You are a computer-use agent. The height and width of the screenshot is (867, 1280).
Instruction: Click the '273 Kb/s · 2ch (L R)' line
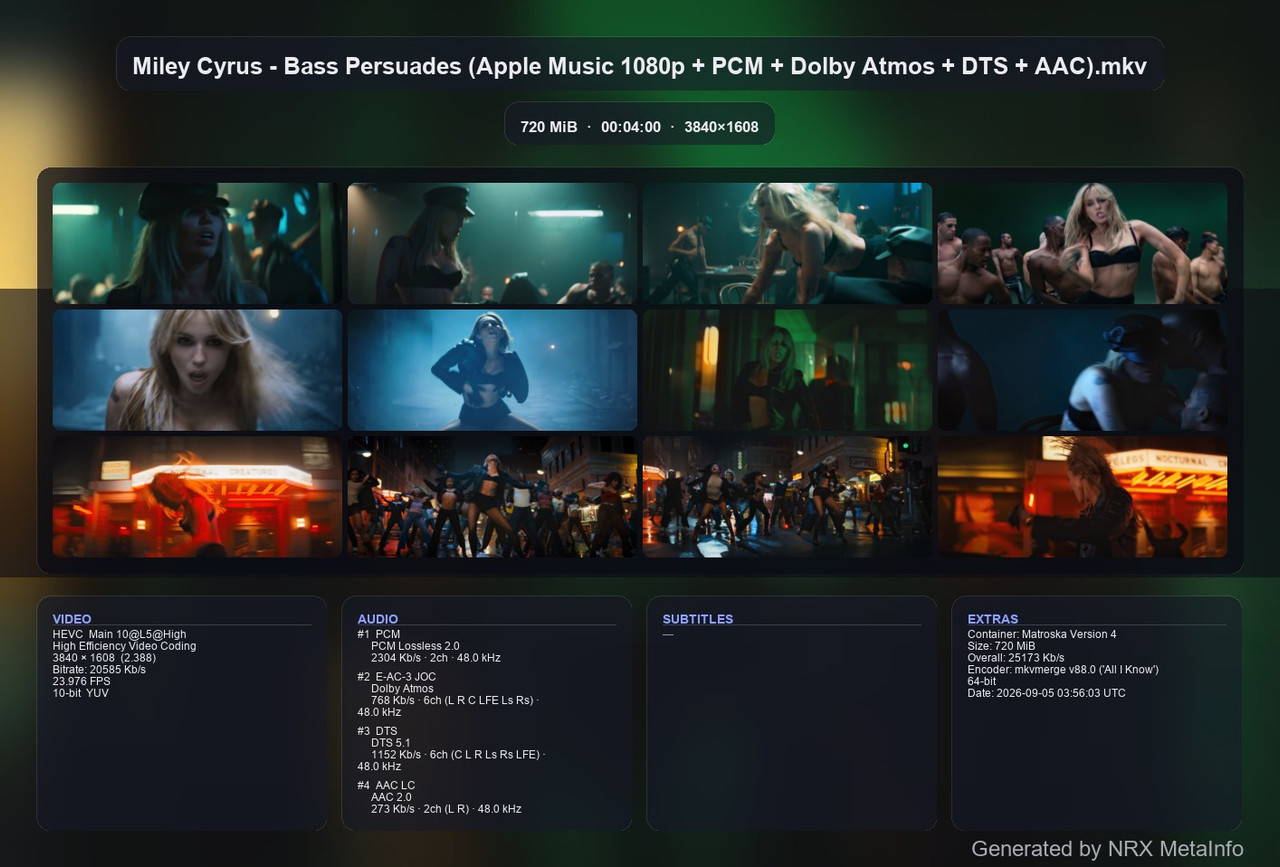click(x=446, y=809)
